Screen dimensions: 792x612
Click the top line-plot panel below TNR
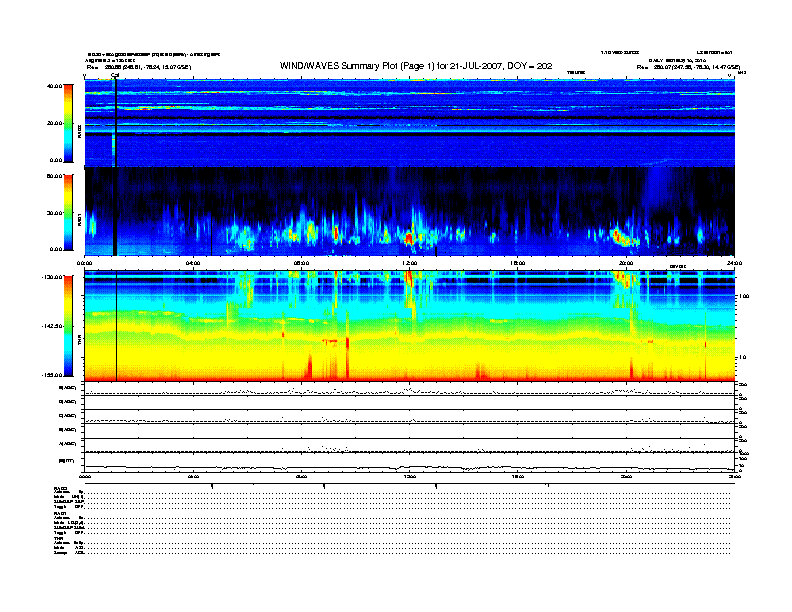[410, 389]
